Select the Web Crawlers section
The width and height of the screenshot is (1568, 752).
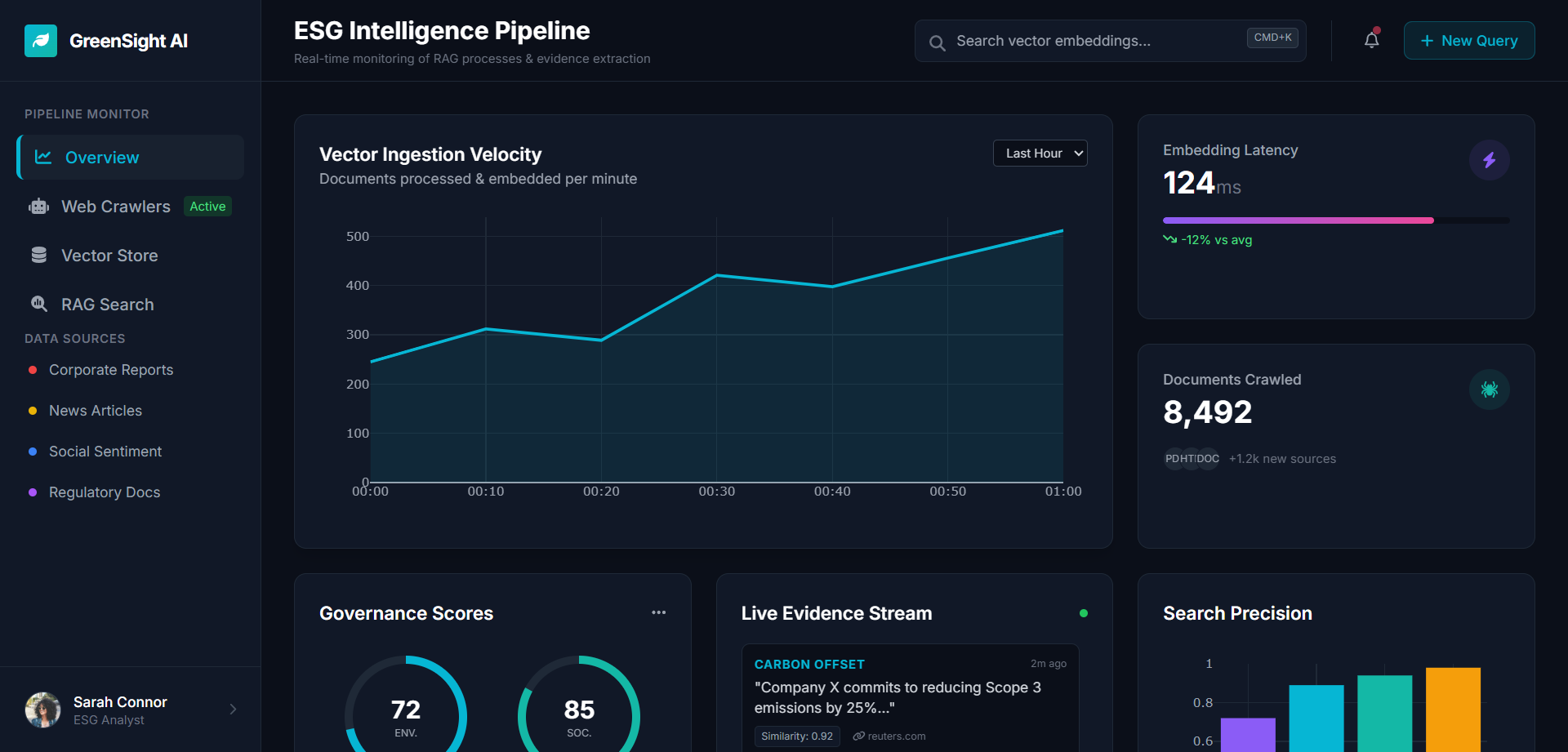coord(115,207)
